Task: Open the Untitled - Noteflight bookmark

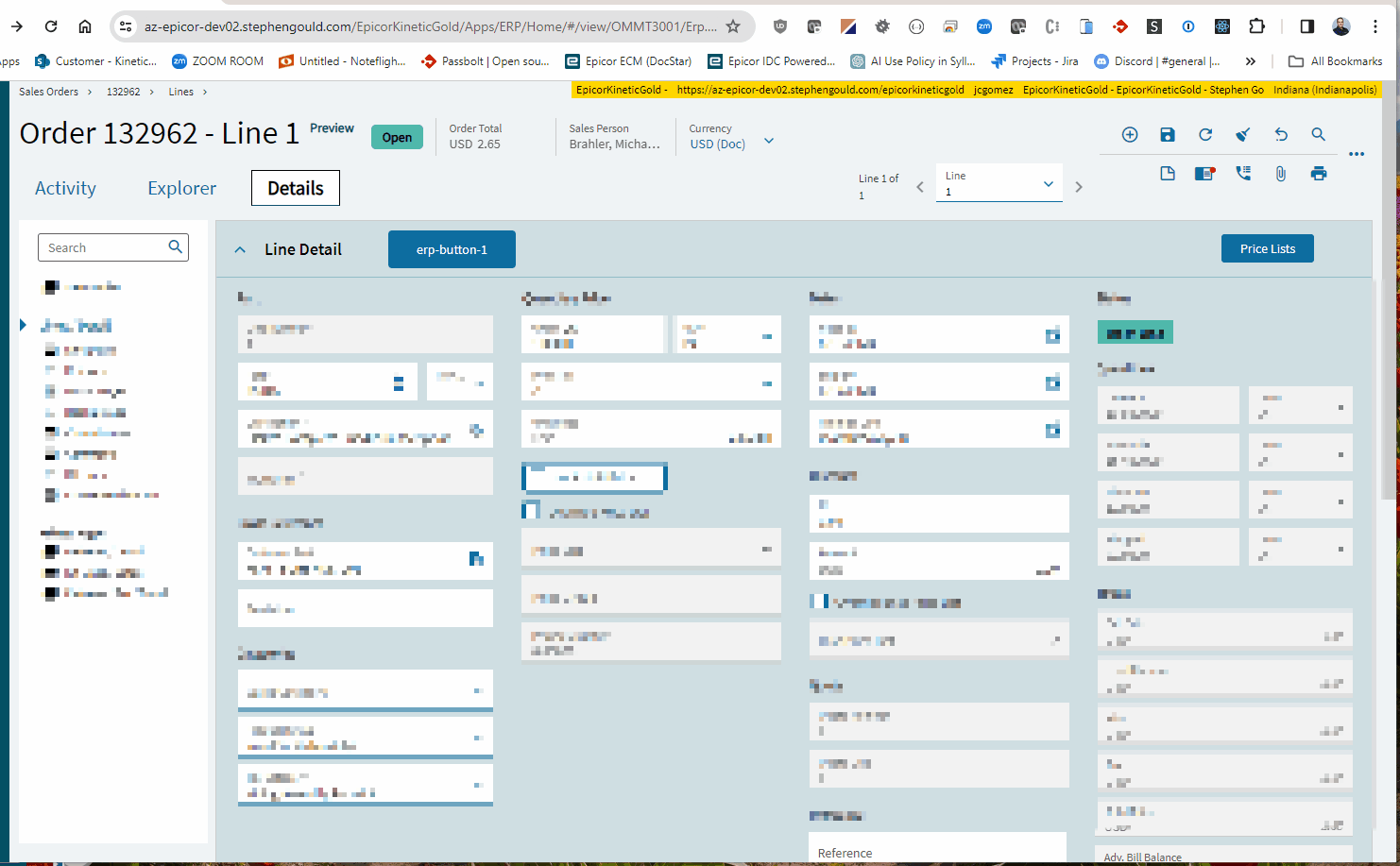Action: tap(342, 61)
